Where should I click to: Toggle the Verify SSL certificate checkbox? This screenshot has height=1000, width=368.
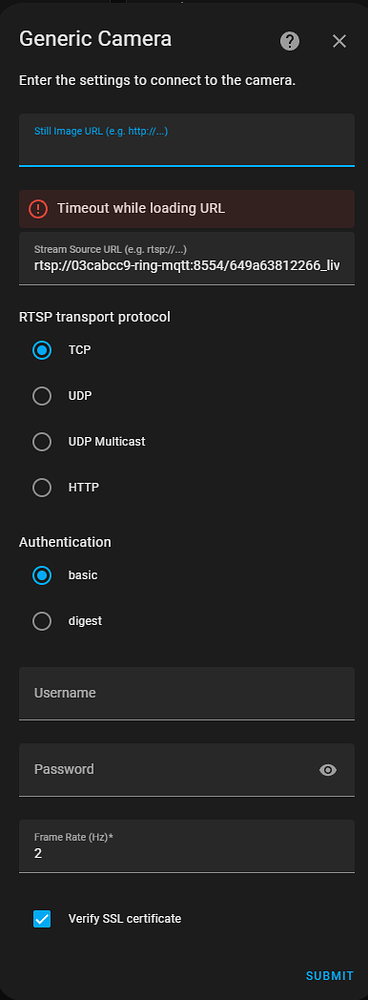pos(42,919)
